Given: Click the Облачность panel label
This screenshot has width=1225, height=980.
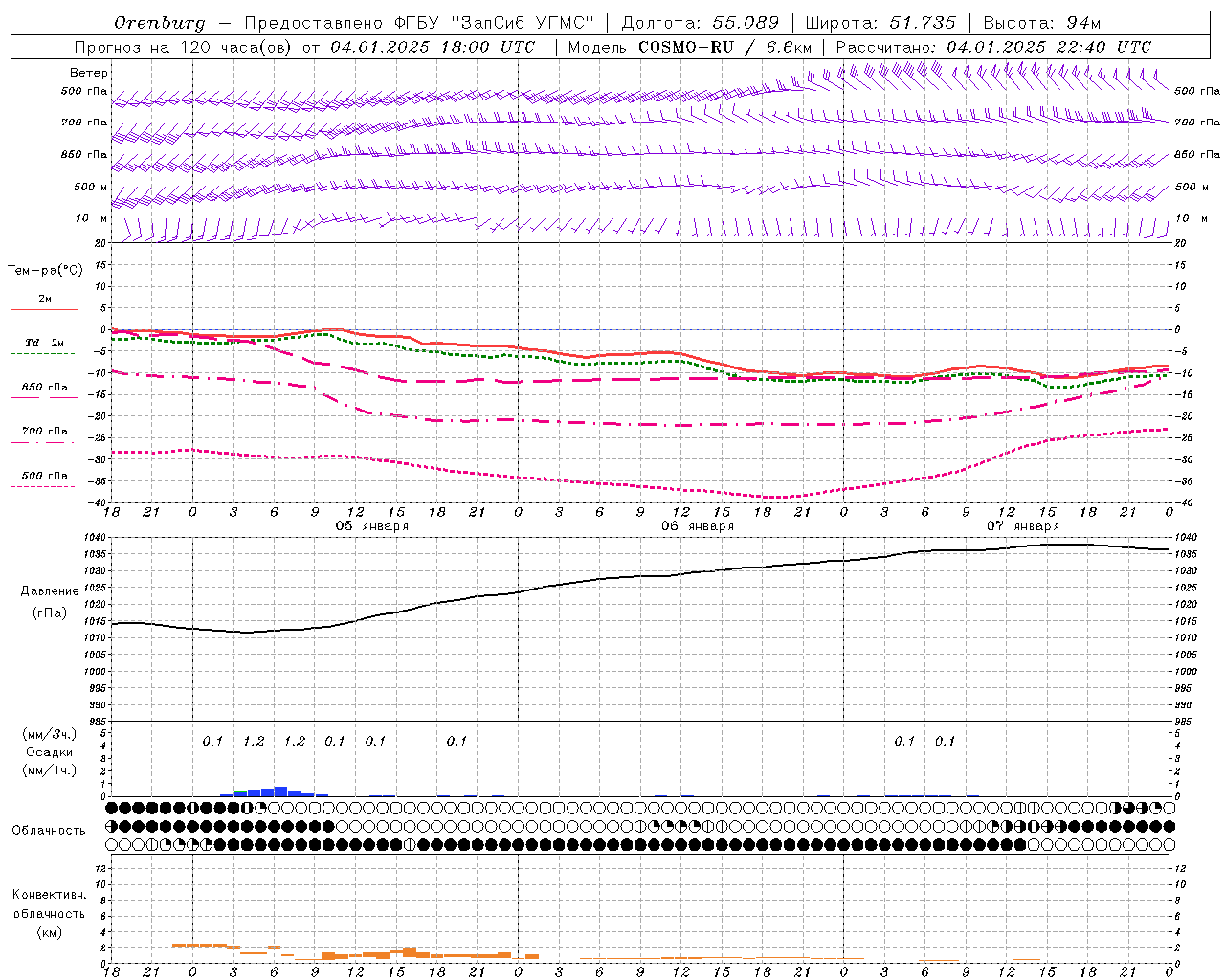Looking at the screenshot, I should tap(49, 831).
